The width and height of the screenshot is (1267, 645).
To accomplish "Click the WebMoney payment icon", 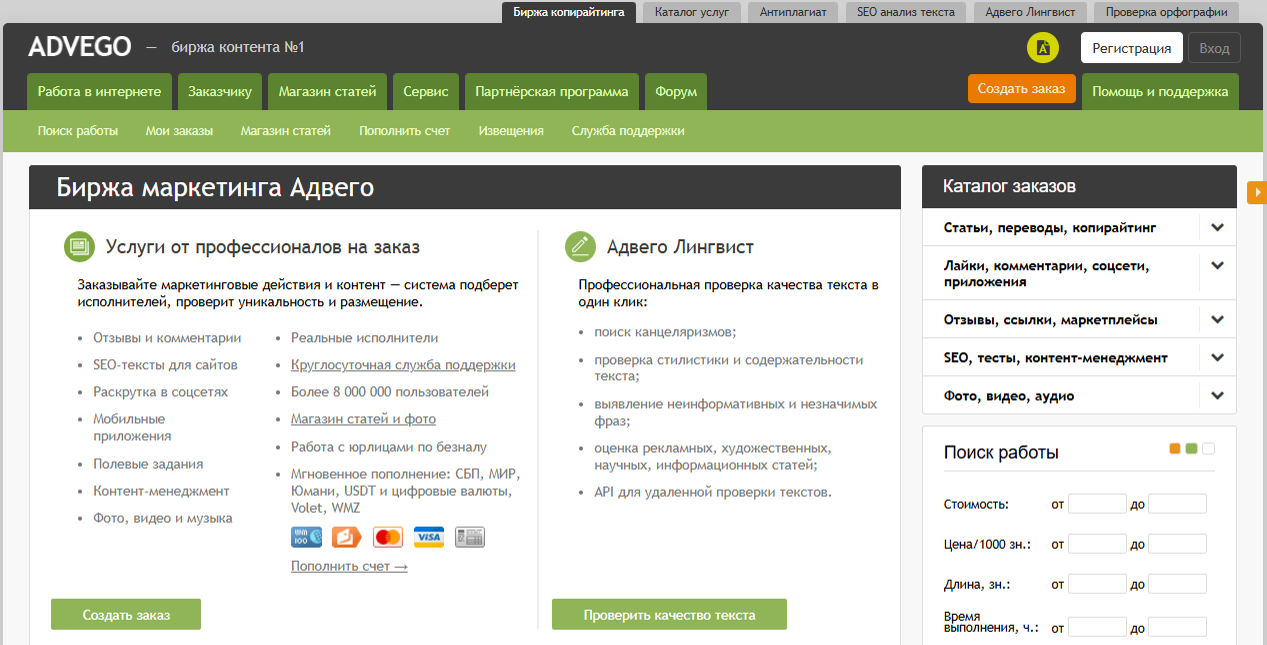I will click(306, 537).
